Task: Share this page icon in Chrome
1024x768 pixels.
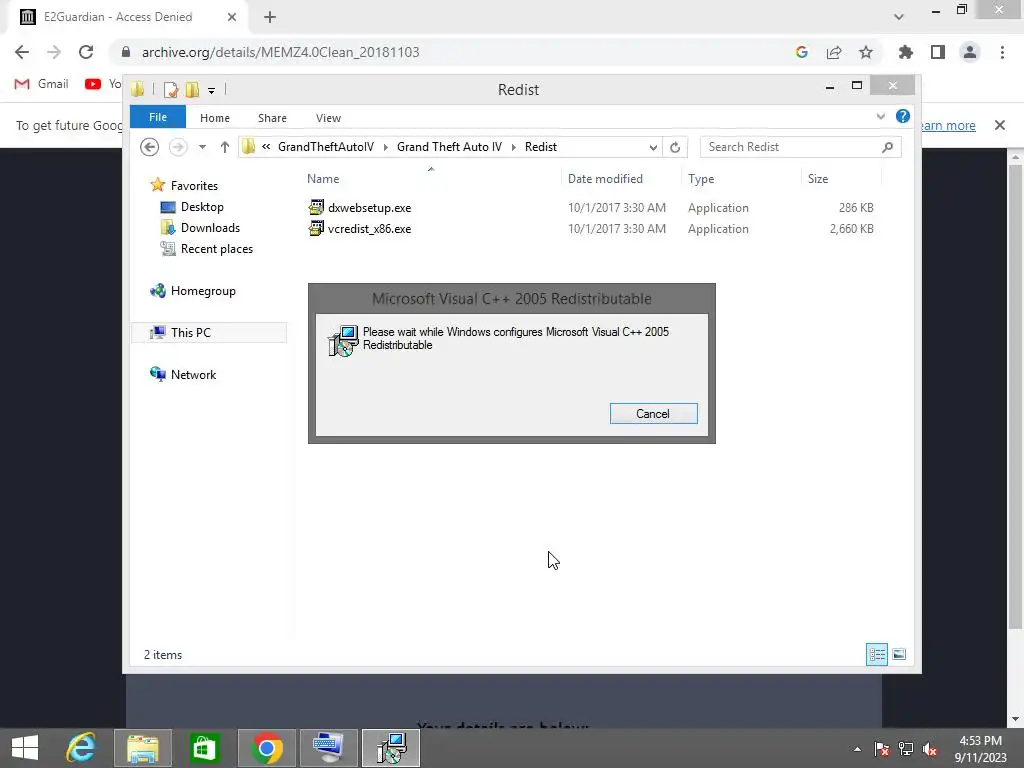Action: [834, 52]
